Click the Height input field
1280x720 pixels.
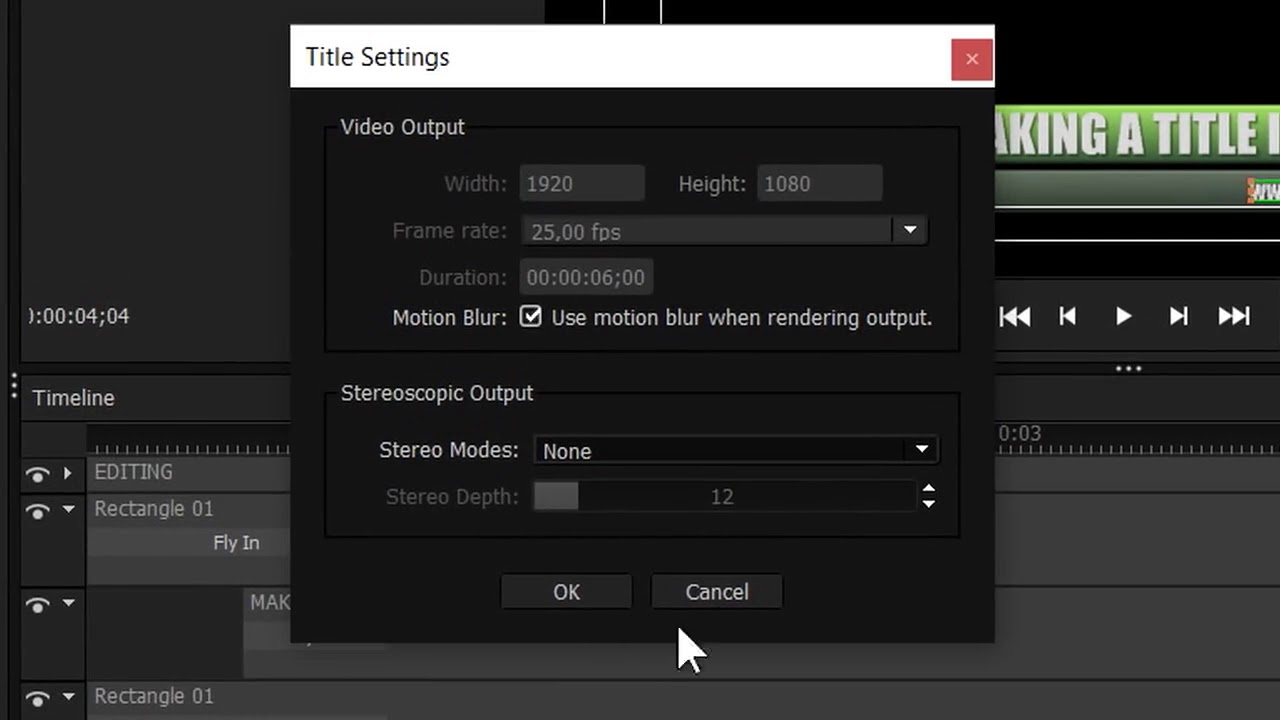tap(819, 184)
